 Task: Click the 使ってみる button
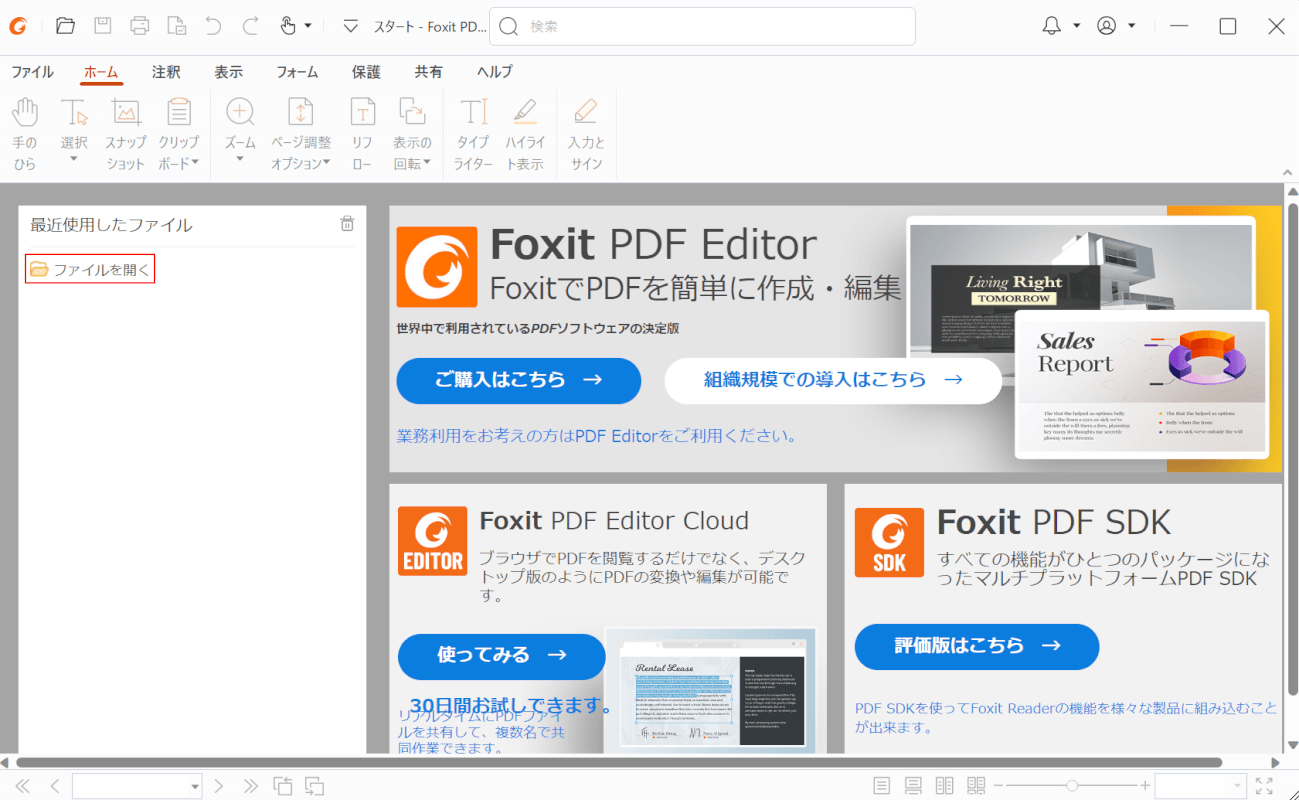click(502, 656)
